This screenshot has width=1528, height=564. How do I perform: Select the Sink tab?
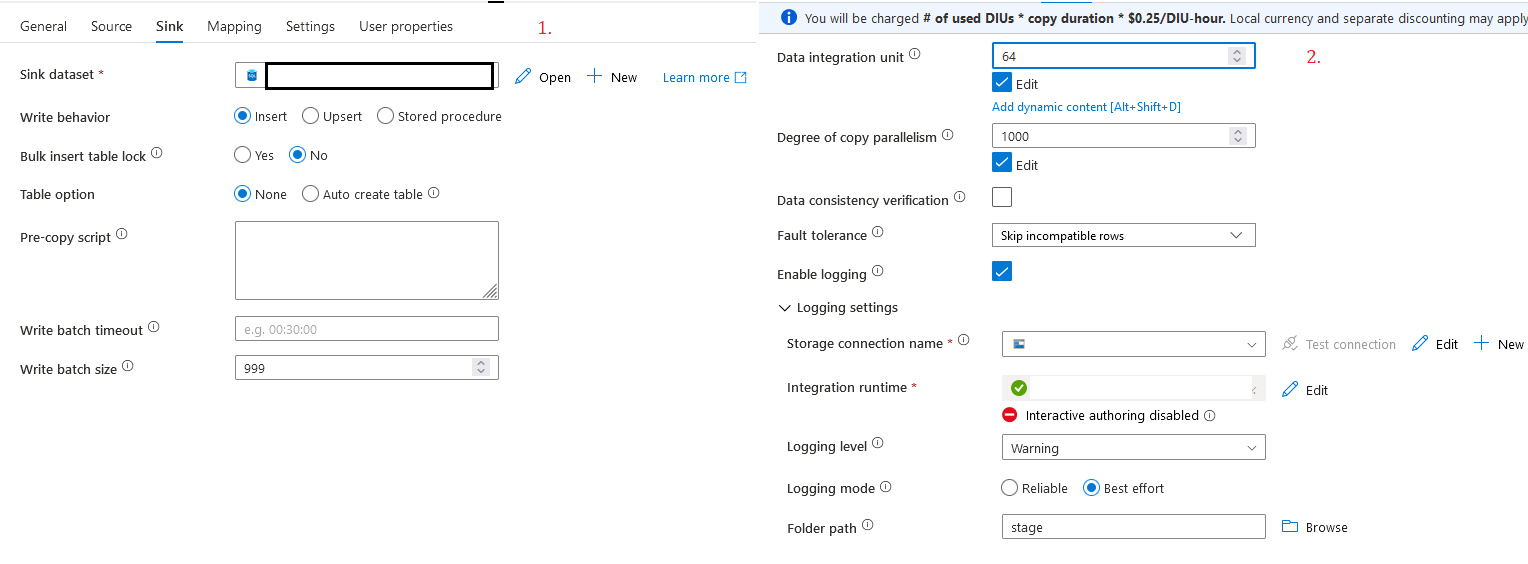click(170, 26)
